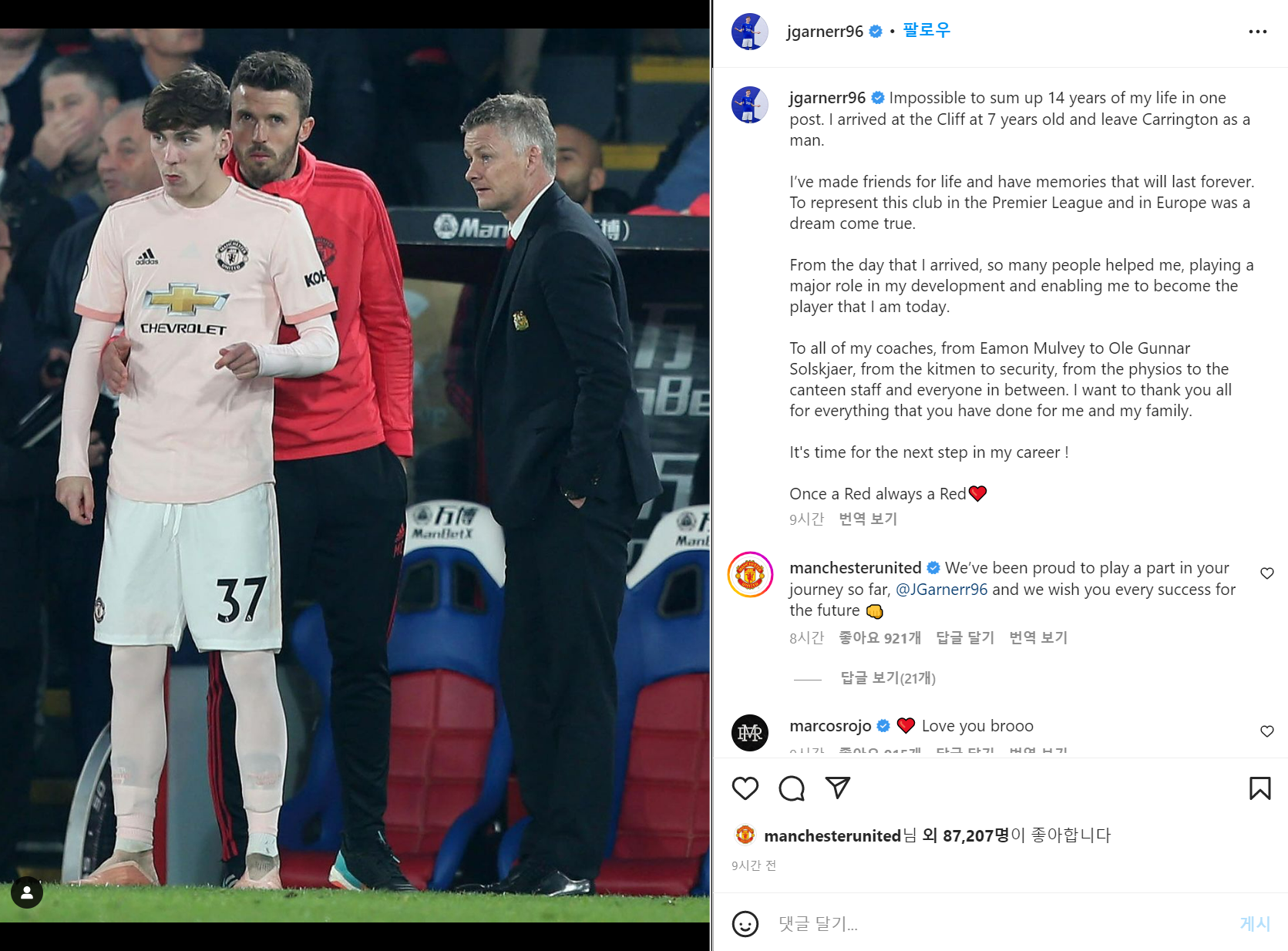The image size is (1288, 951).
Task: Like the marcosrojo comment
Action: click(1266, 731)
